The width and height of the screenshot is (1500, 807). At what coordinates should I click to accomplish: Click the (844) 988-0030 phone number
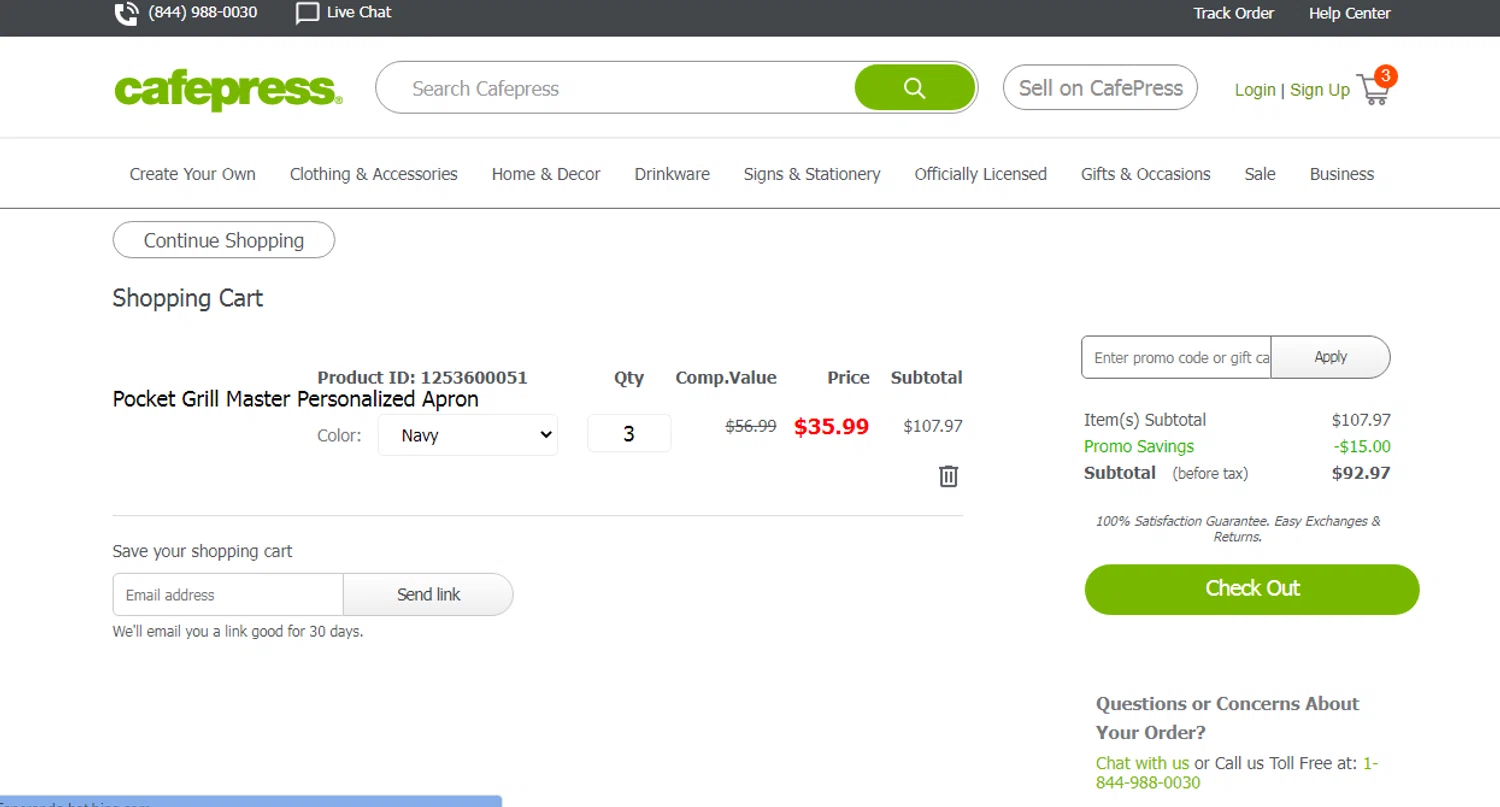click(x=203, y=12)
